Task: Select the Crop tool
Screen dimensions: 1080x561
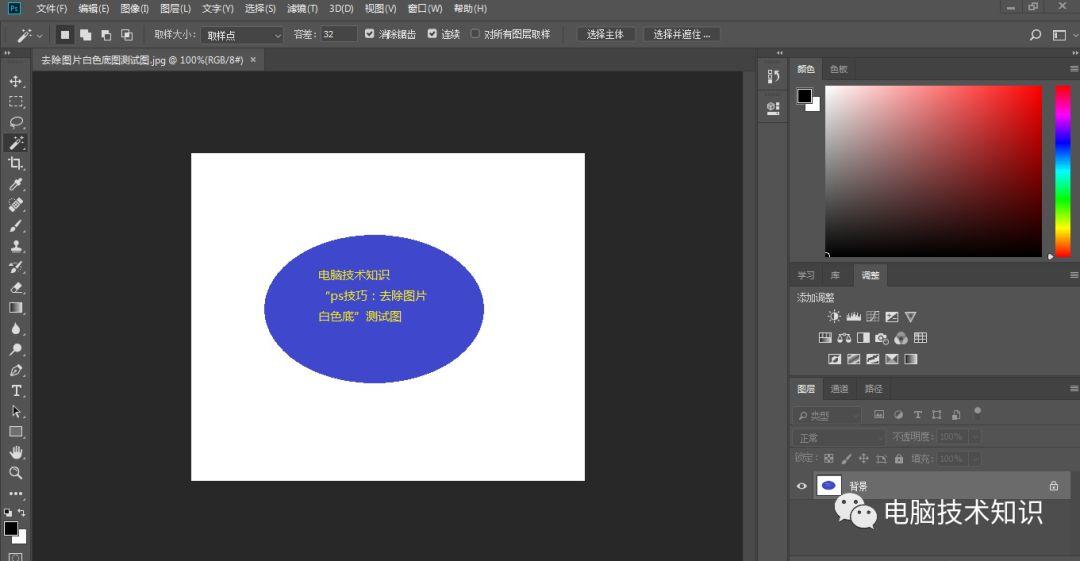Action: click(x=16, y=163)
